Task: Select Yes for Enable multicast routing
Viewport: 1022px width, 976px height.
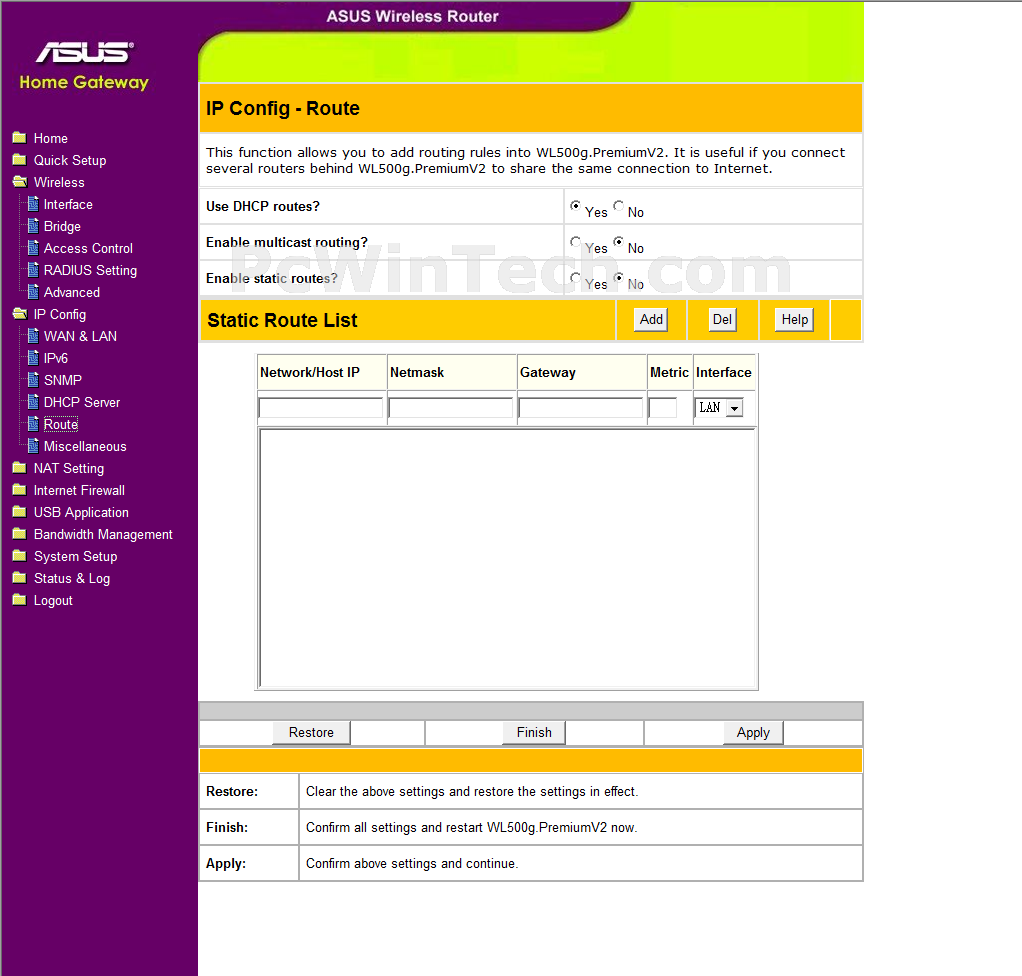Action: (x=575, y=241)
